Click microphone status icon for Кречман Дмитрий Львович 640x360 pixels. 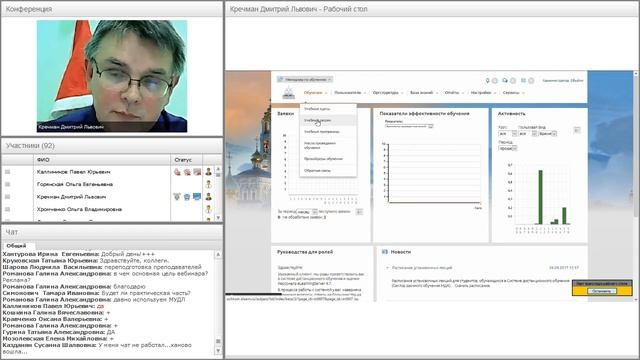click(x=177, y=197)
